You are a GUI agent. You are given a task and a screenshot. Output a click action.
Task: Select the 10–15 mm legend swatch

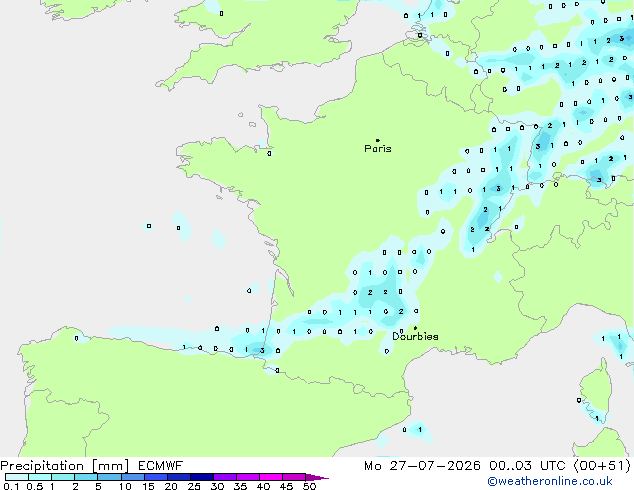pyautogui.click(x=132, y=477)
